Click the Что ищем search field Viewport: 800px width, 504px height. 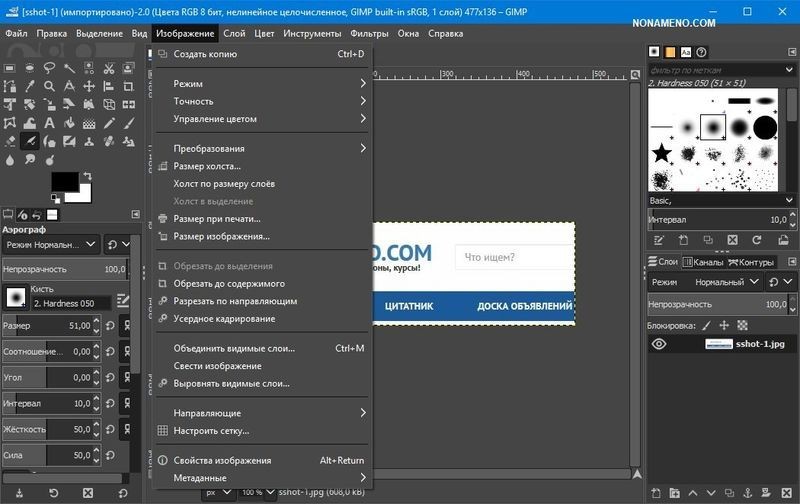pos(510,257)
